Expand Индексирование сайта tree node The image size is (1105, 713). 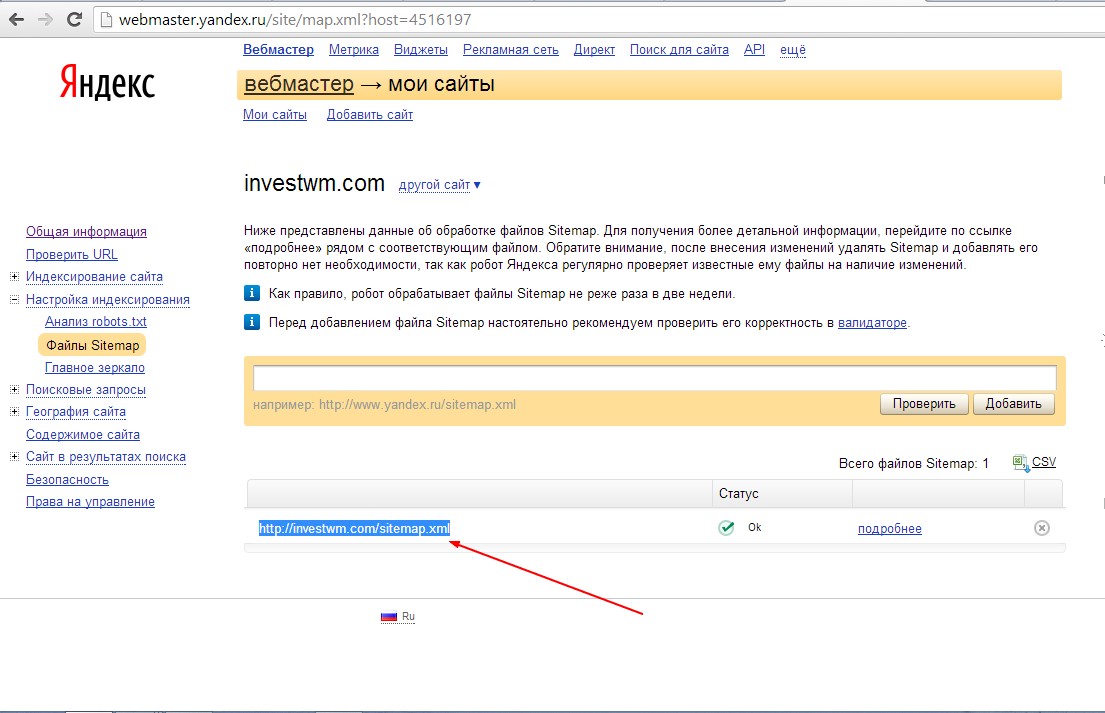click(x=14, y=277)
